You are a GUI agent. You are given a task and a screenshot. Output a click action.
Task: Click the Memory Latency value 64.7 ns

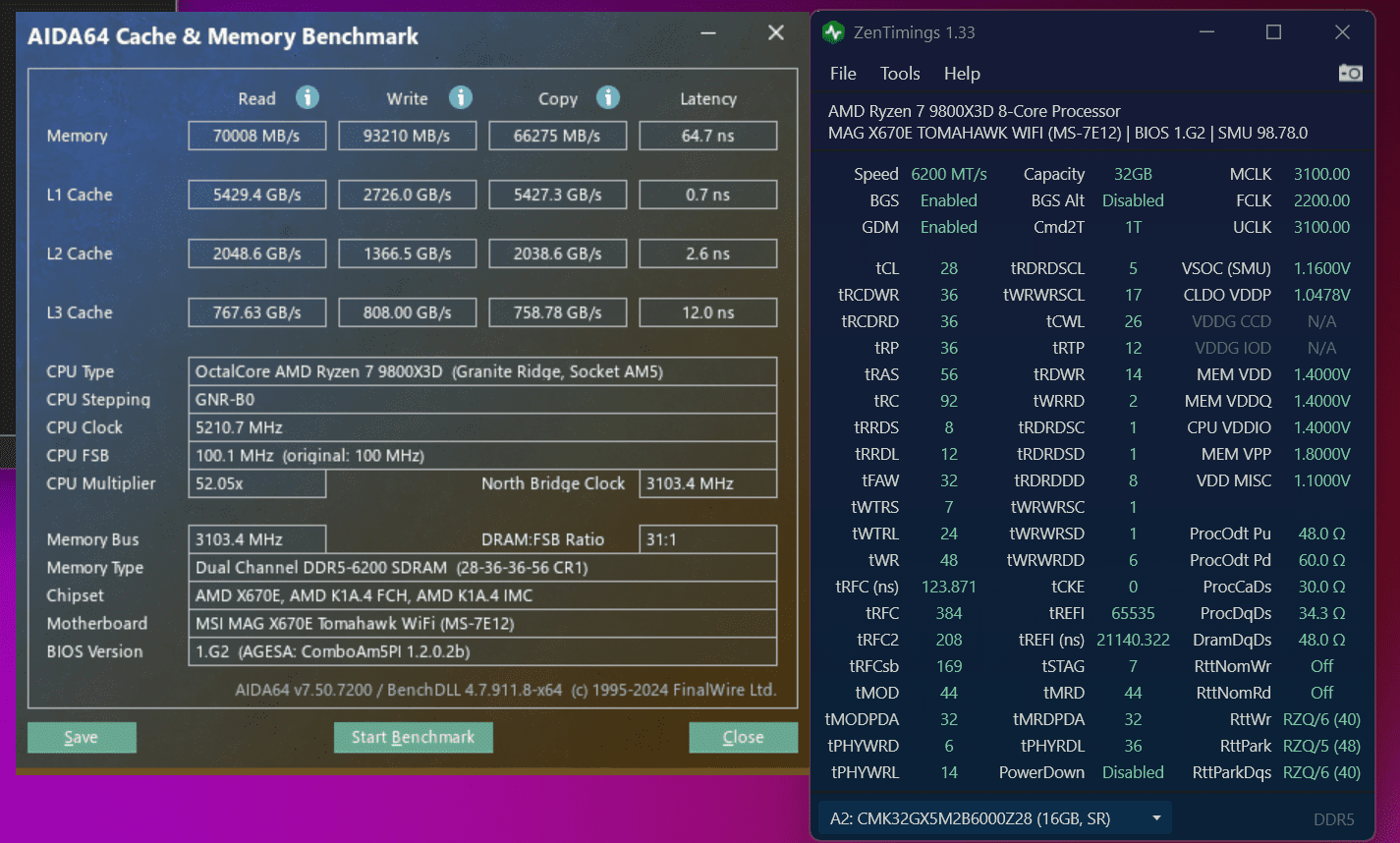pos(708,136)
